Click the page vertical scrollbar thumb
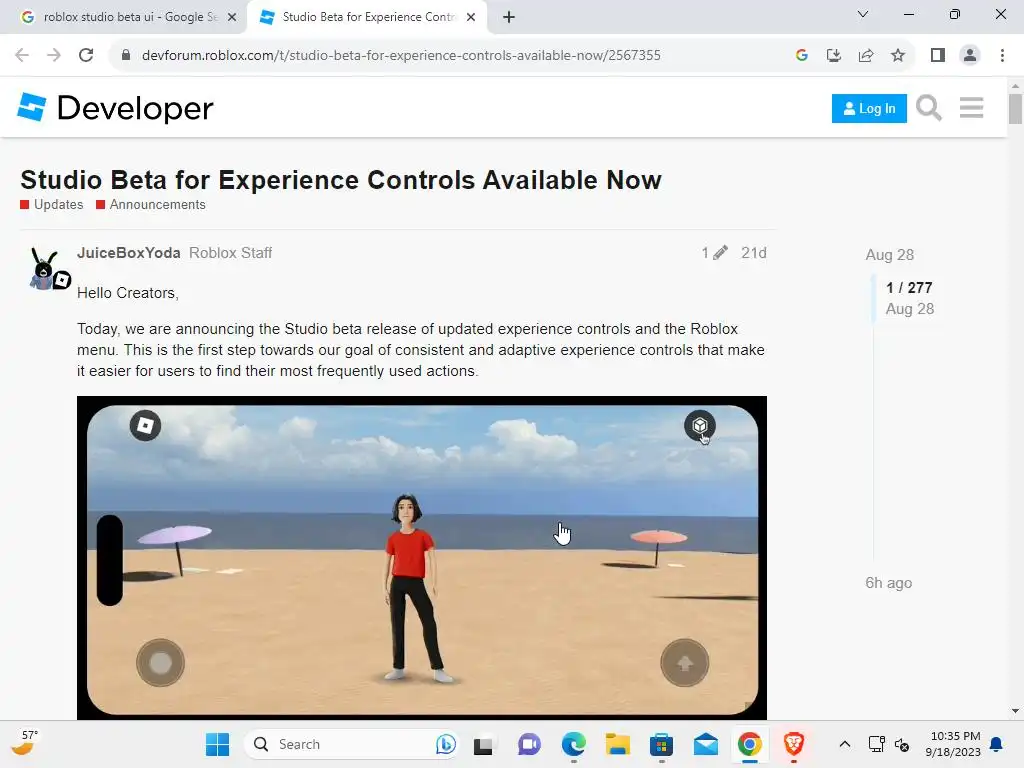 pos(1015,108)
